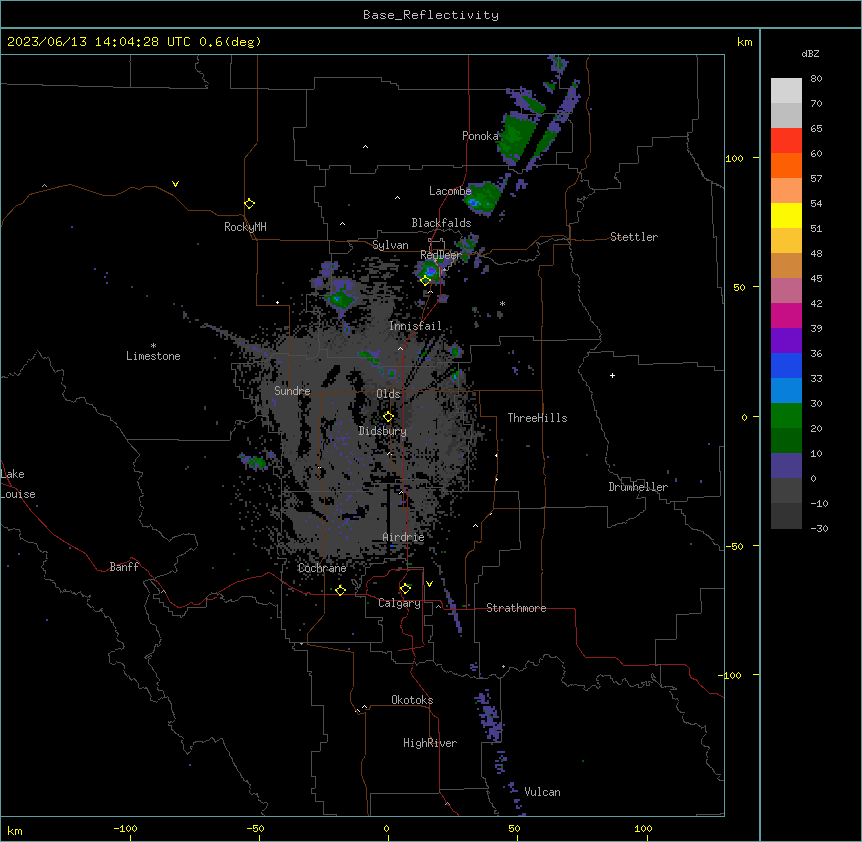The height and width of the screenshot is (842, 862).
Task: Click the Vulcan city label
Action: pyautogui.click(x=543, y=792)
